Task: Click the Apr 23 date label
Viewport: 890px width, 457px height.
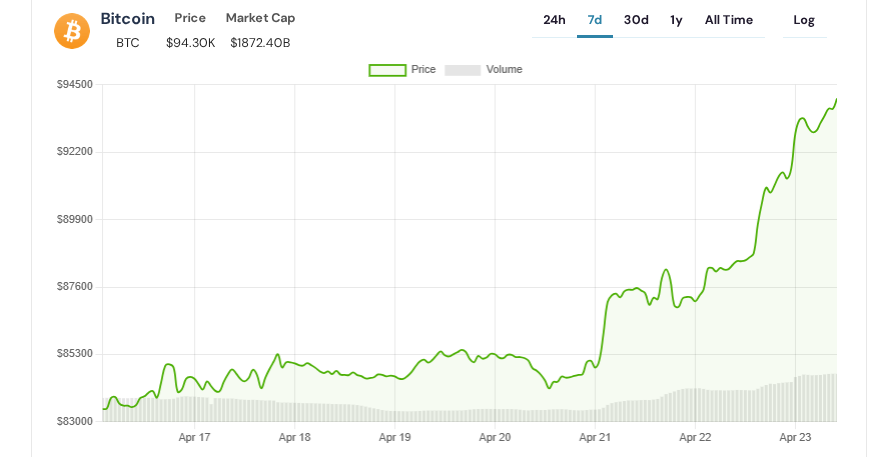Action: (796, 438)
